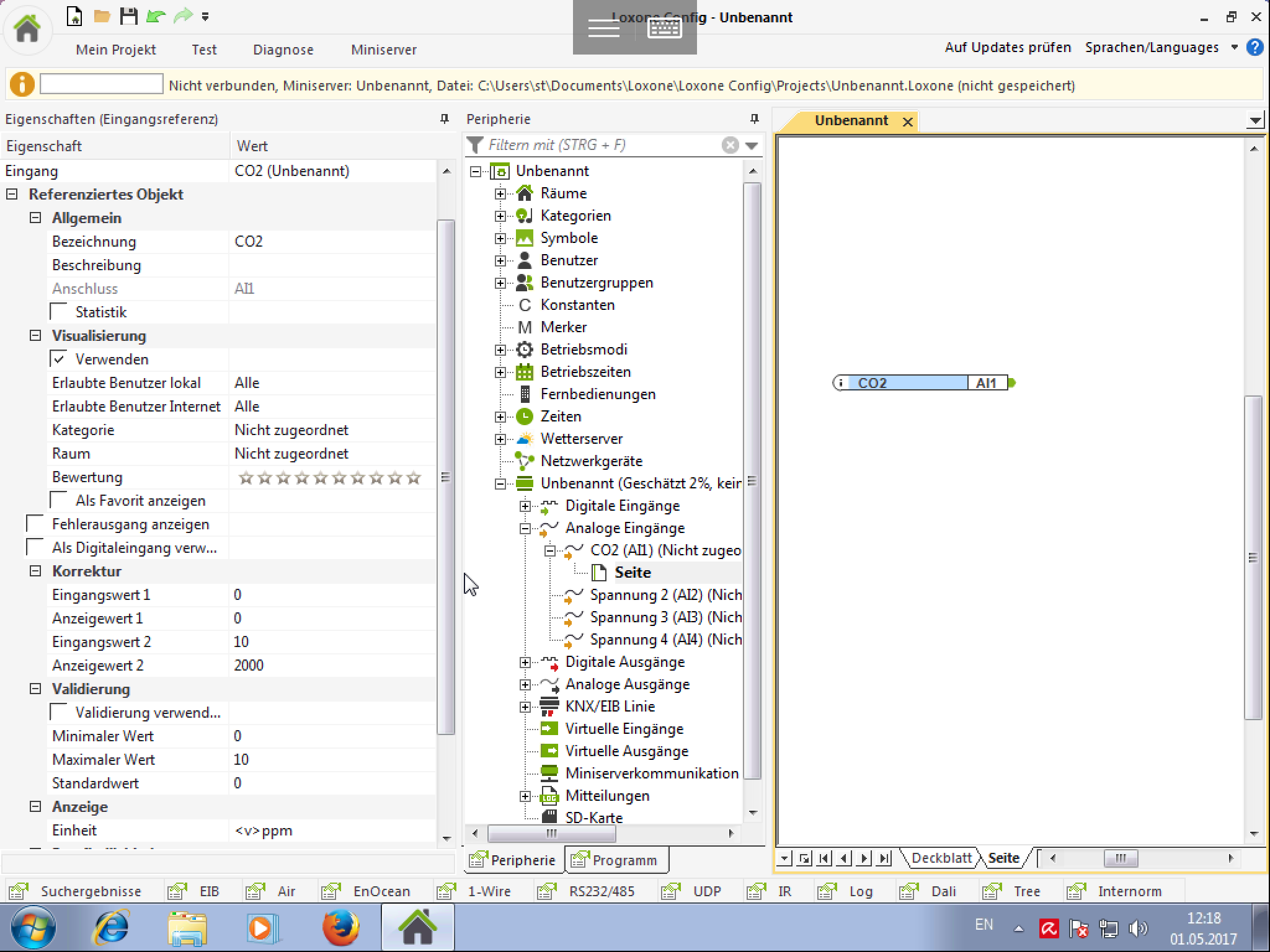Pin the Eigenschaften panel
Viewport: 1270px width, 952px height.
(444, 119)
